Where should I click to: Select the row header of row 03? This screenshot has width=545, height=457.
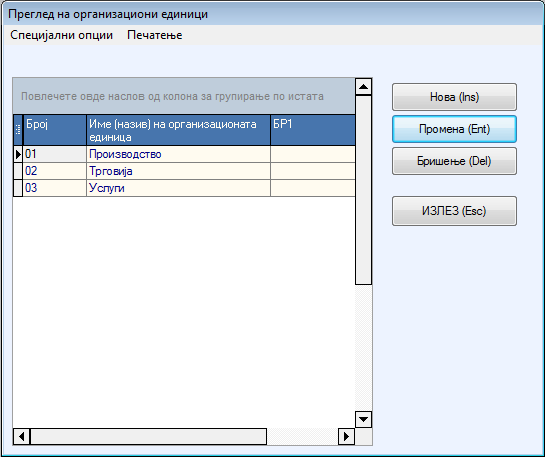coord(18,188)
